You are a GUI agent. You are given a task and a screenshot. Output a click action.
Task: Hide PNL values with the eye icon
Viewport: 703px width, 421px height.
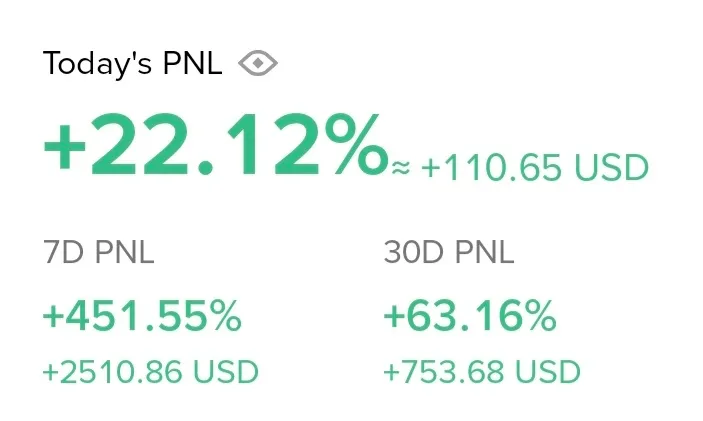click(x=258, y=65)
